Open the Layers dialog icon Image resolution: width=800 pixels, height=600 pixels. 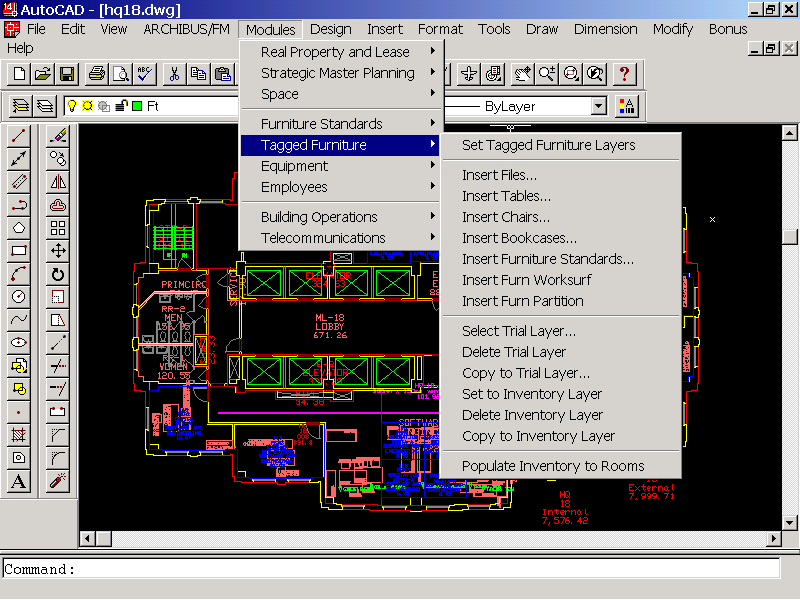45,106
